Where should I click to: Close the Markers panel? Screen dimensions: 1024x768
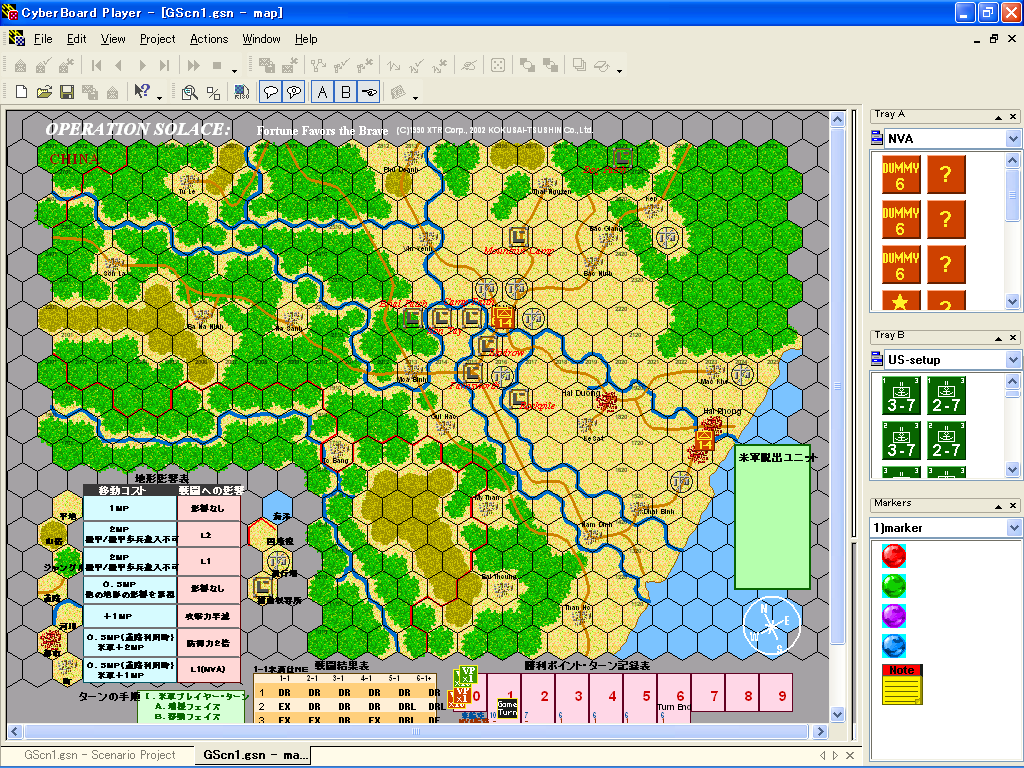pyautogui.click(x=1014, y=504)
